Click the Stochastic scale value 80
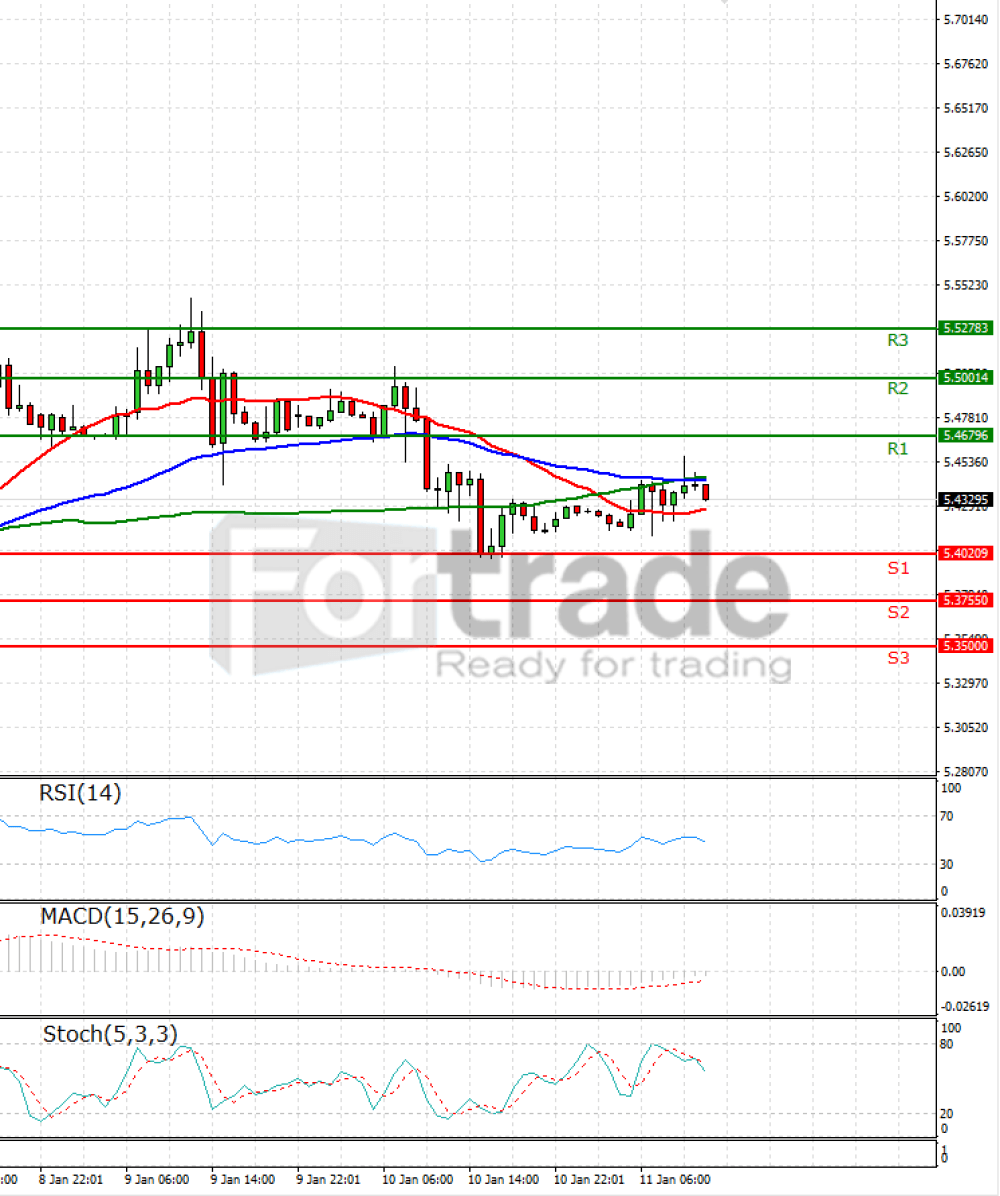 (947, 1044)
